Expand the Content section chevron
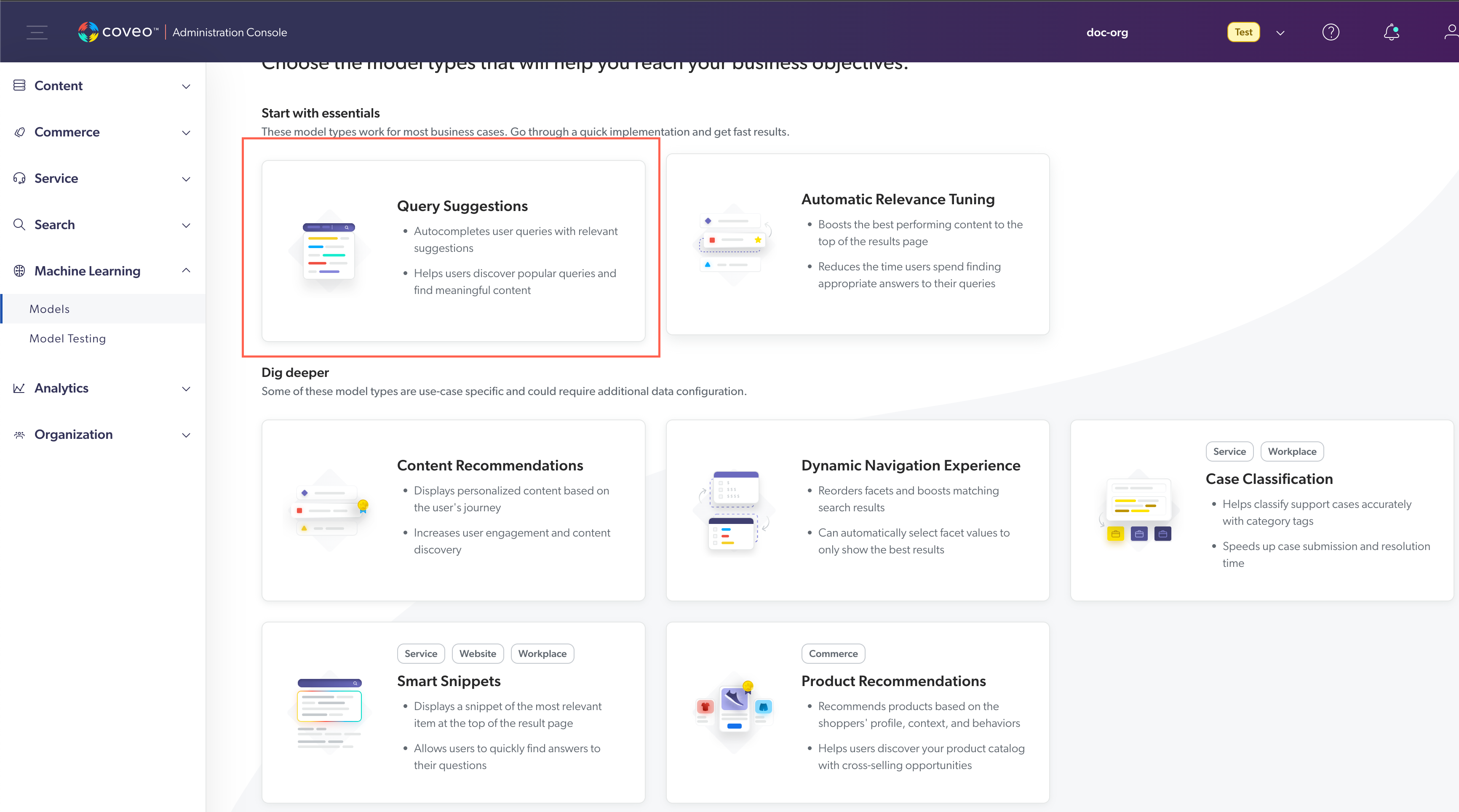 [x=186, y=86]
